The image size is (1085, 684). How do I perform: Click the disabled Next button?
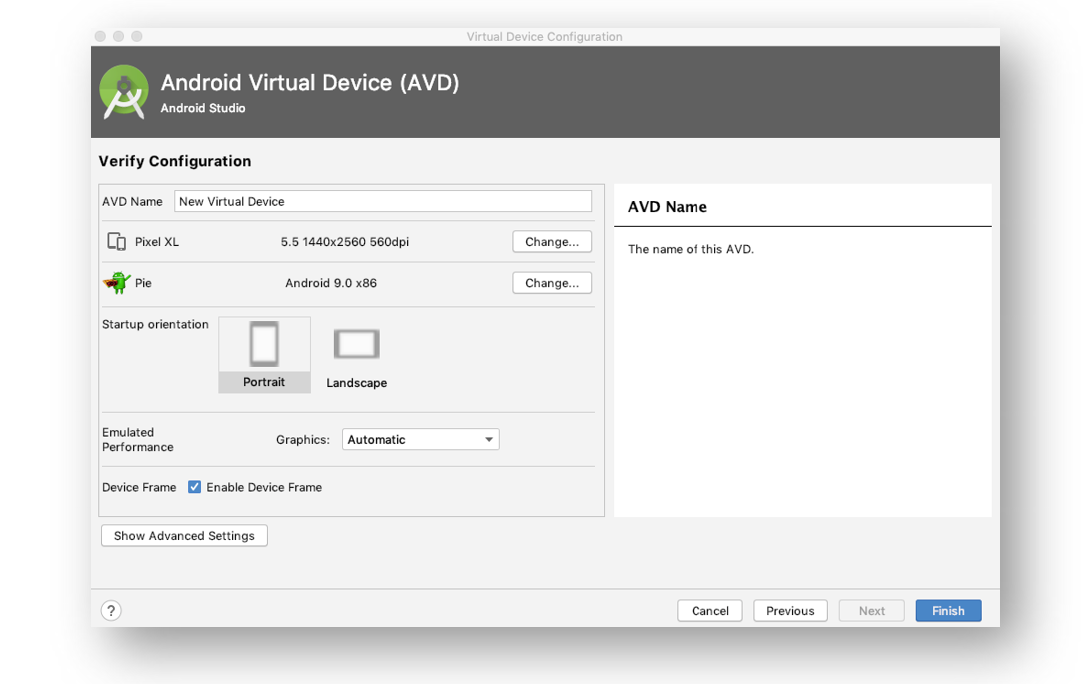[x=872, y=611]
